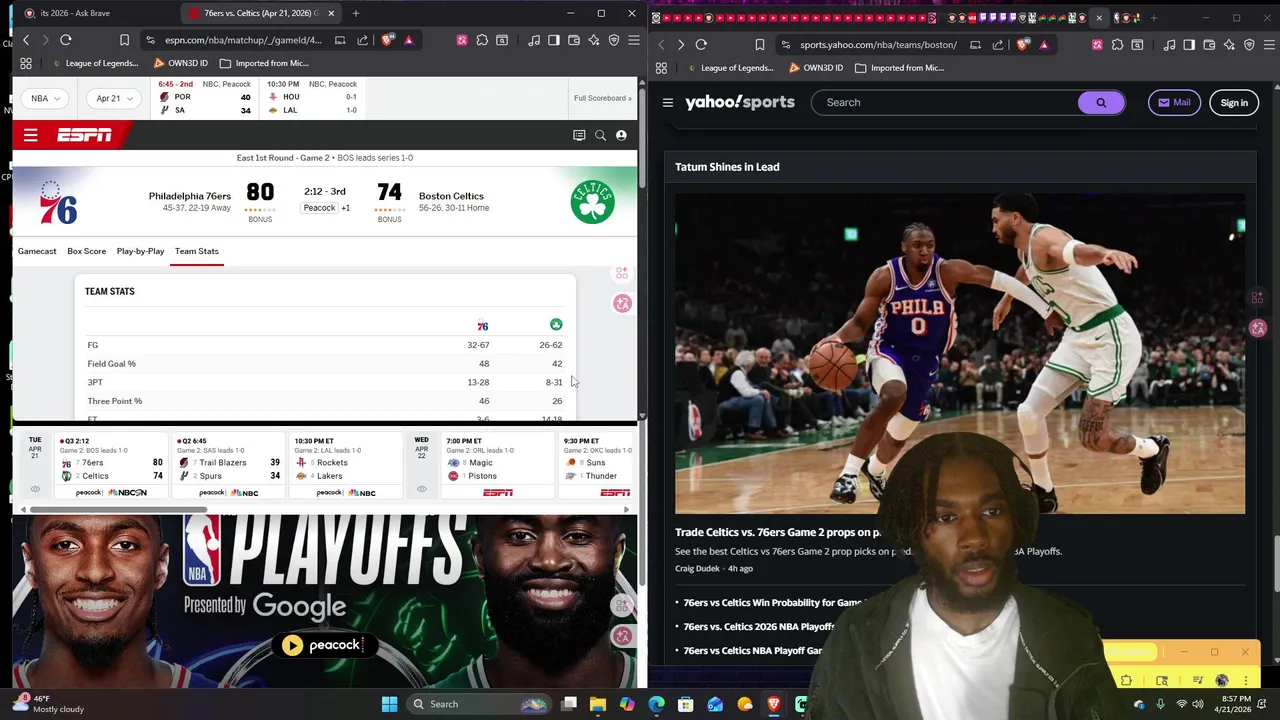Image resolution: width=1280 pixels, height=720 pixels.
Task: Open ESPN search magnifier icon
Action: 600,135
